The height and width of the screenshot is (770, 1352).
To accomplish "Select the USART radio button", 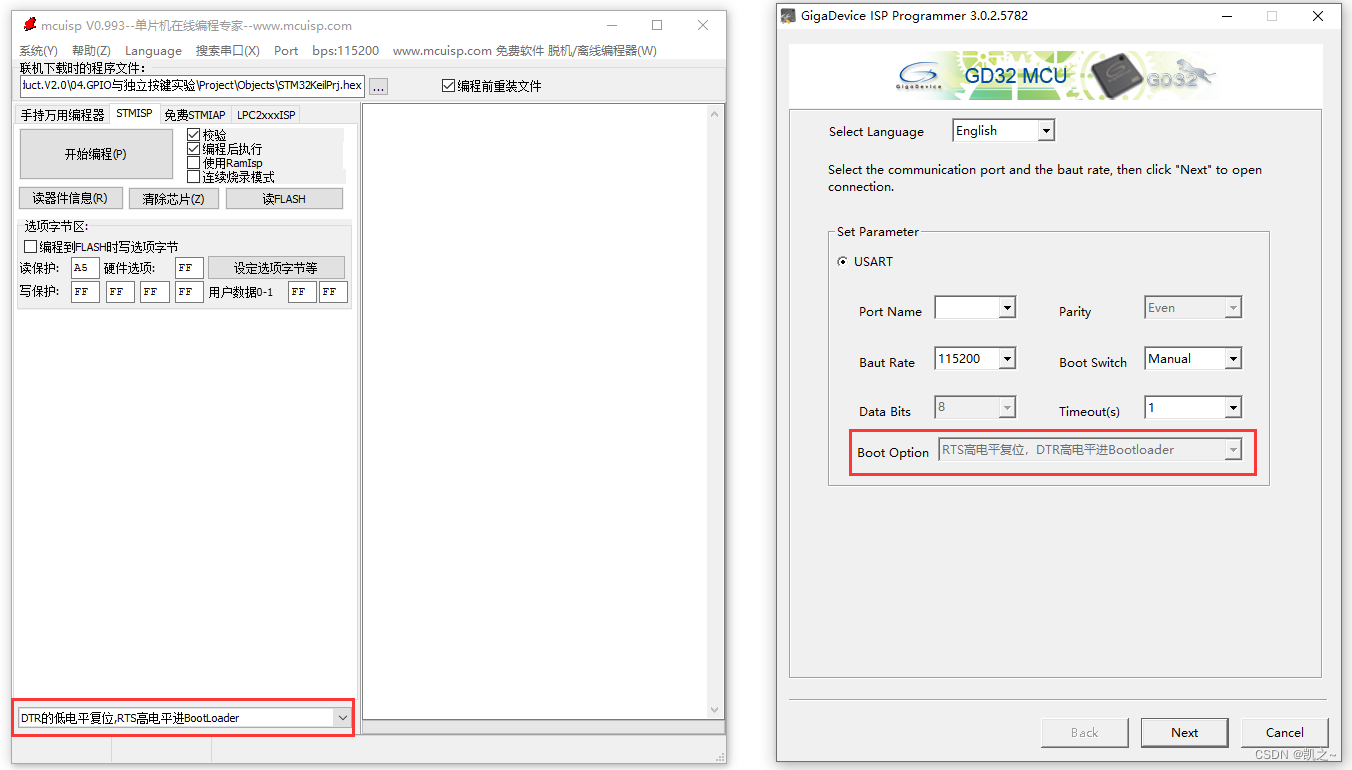I will (843, 262).
